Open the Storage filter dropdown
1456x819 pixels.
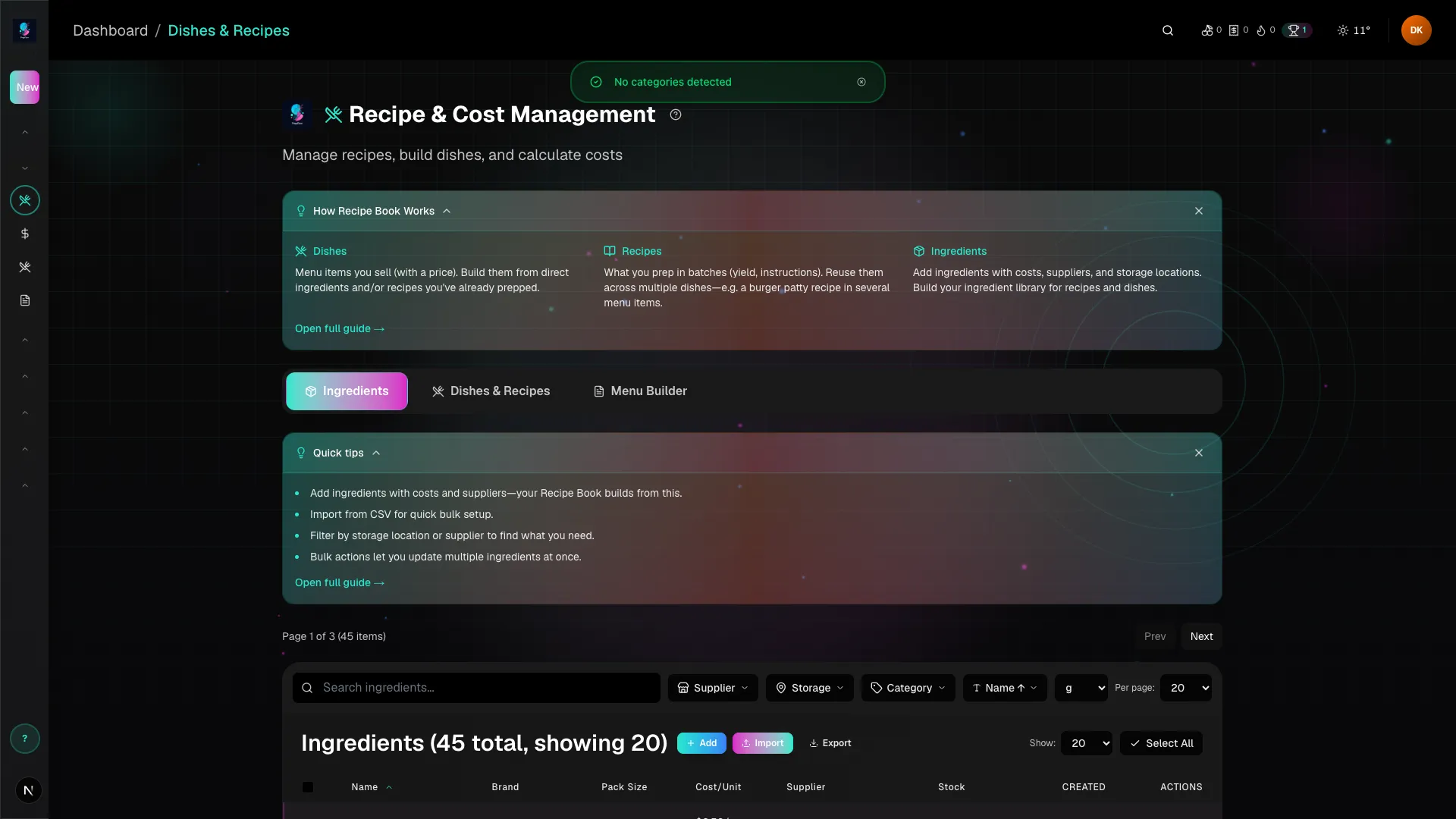coord(810,688)
